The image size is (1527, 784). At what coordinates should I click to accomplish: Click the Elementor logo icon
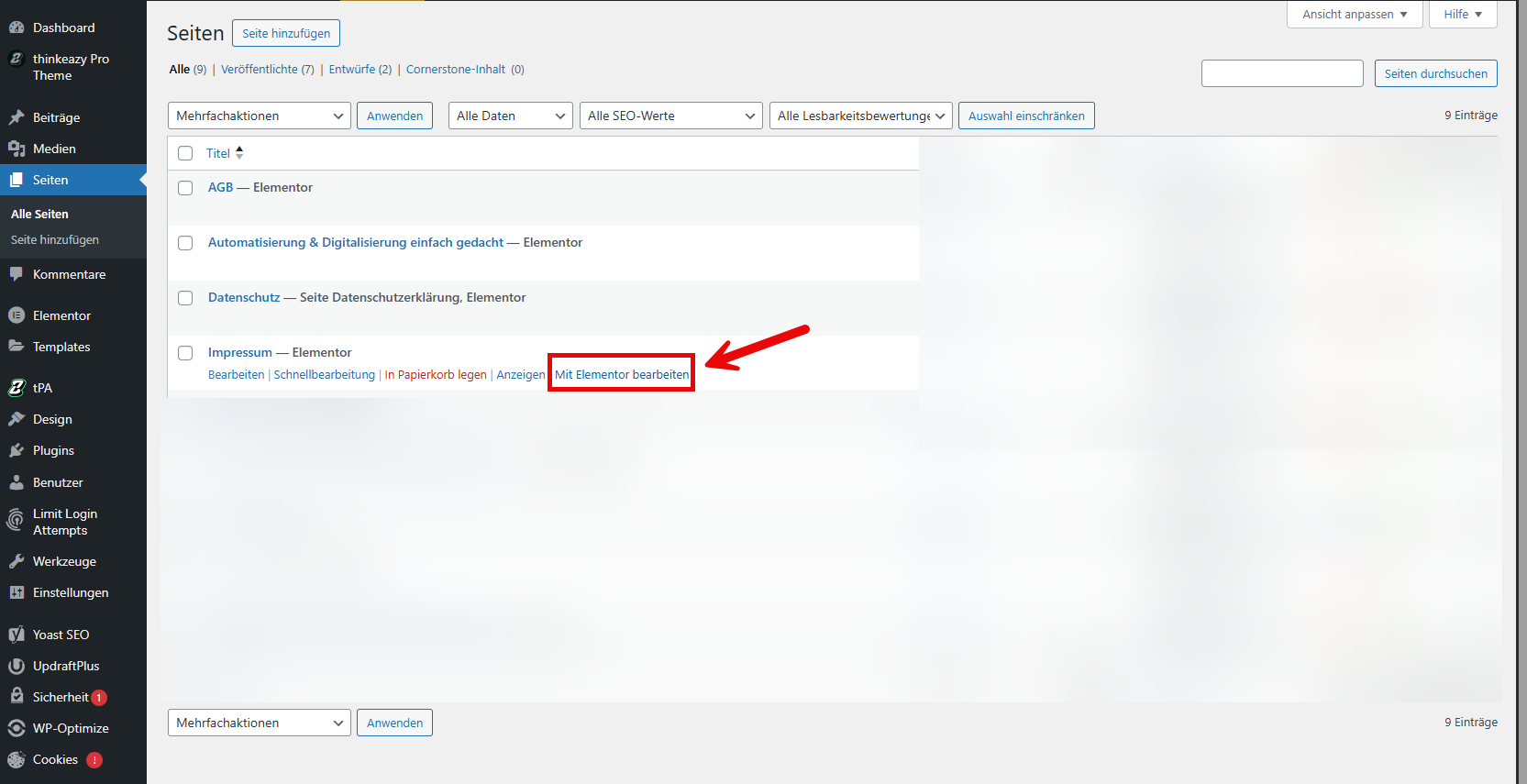17,315
